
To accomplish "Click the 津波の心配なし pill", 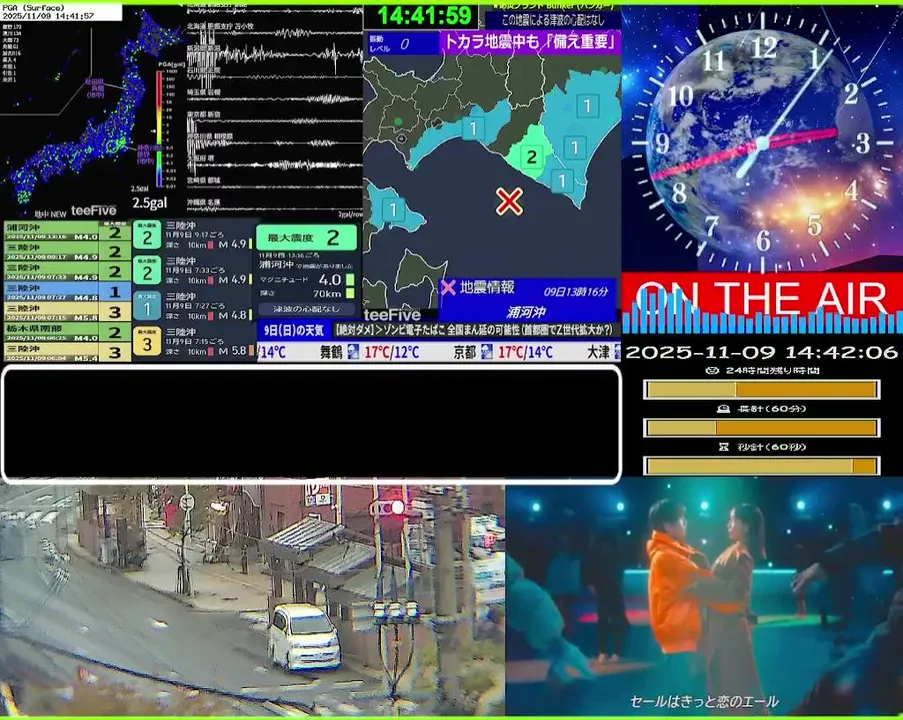I will pos(306,309).
